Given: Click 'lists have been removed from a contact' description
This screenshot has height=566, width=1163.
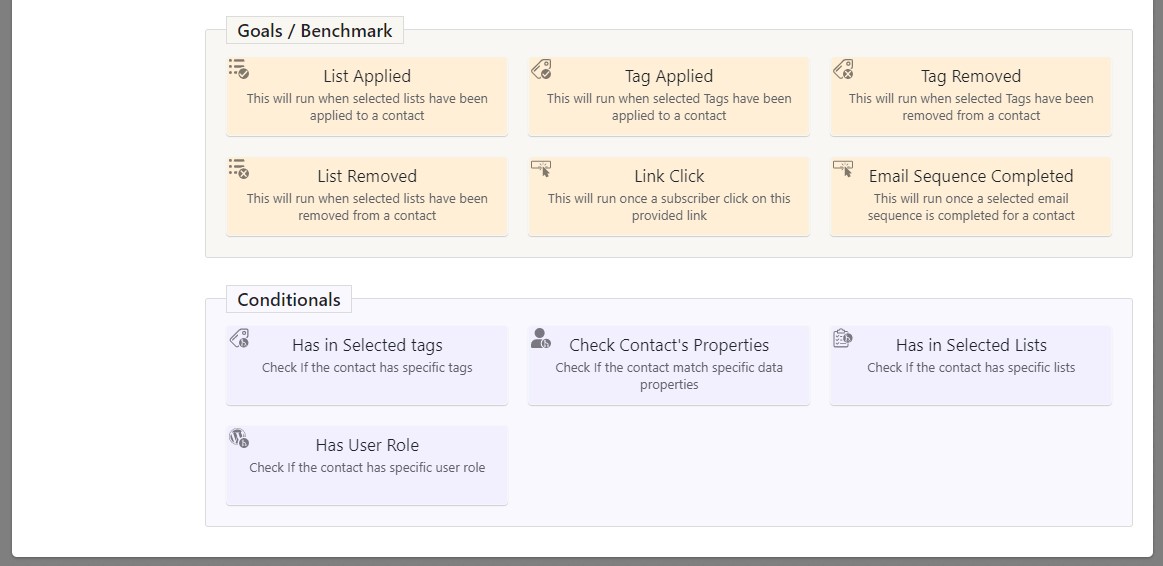Looking at the screenshot, I should pos(367,207).
